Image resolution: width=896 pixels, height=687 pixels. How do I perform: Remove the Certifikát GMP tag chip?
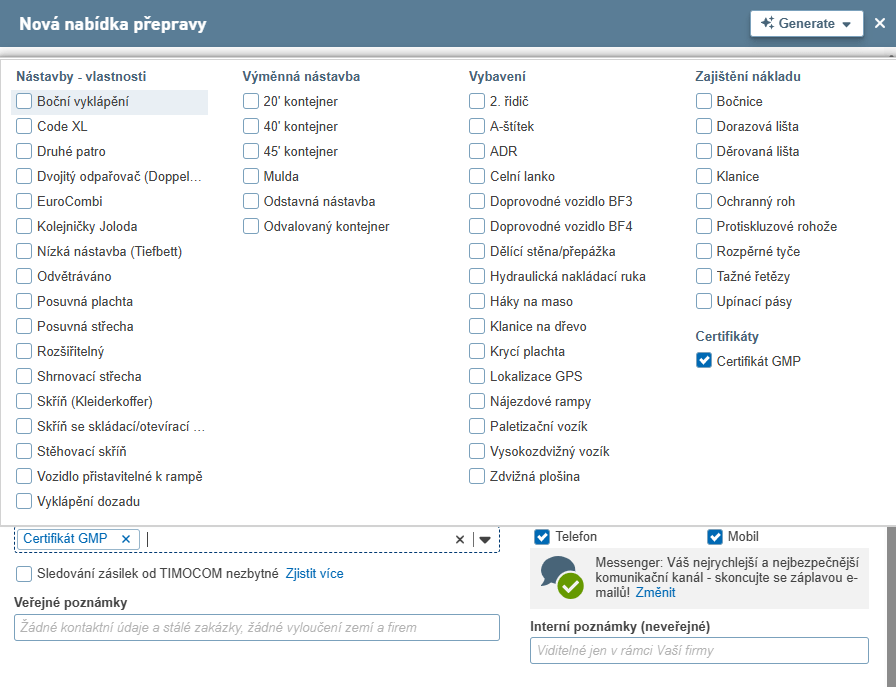pos(125,539)
